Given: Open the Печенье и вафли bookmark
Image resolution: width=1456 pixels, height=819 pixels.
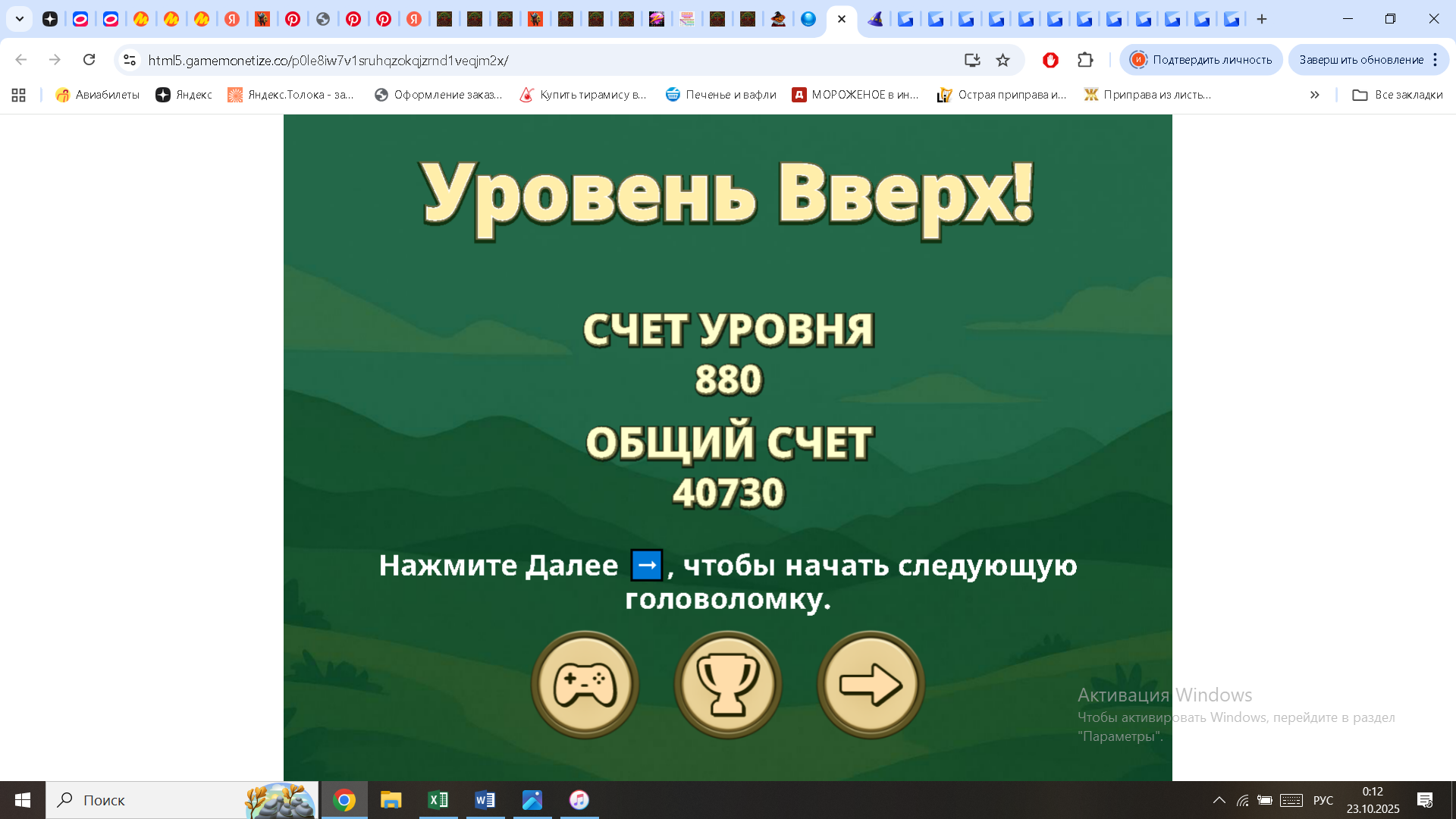Looking at the screenshot, I should pos(720,95).
